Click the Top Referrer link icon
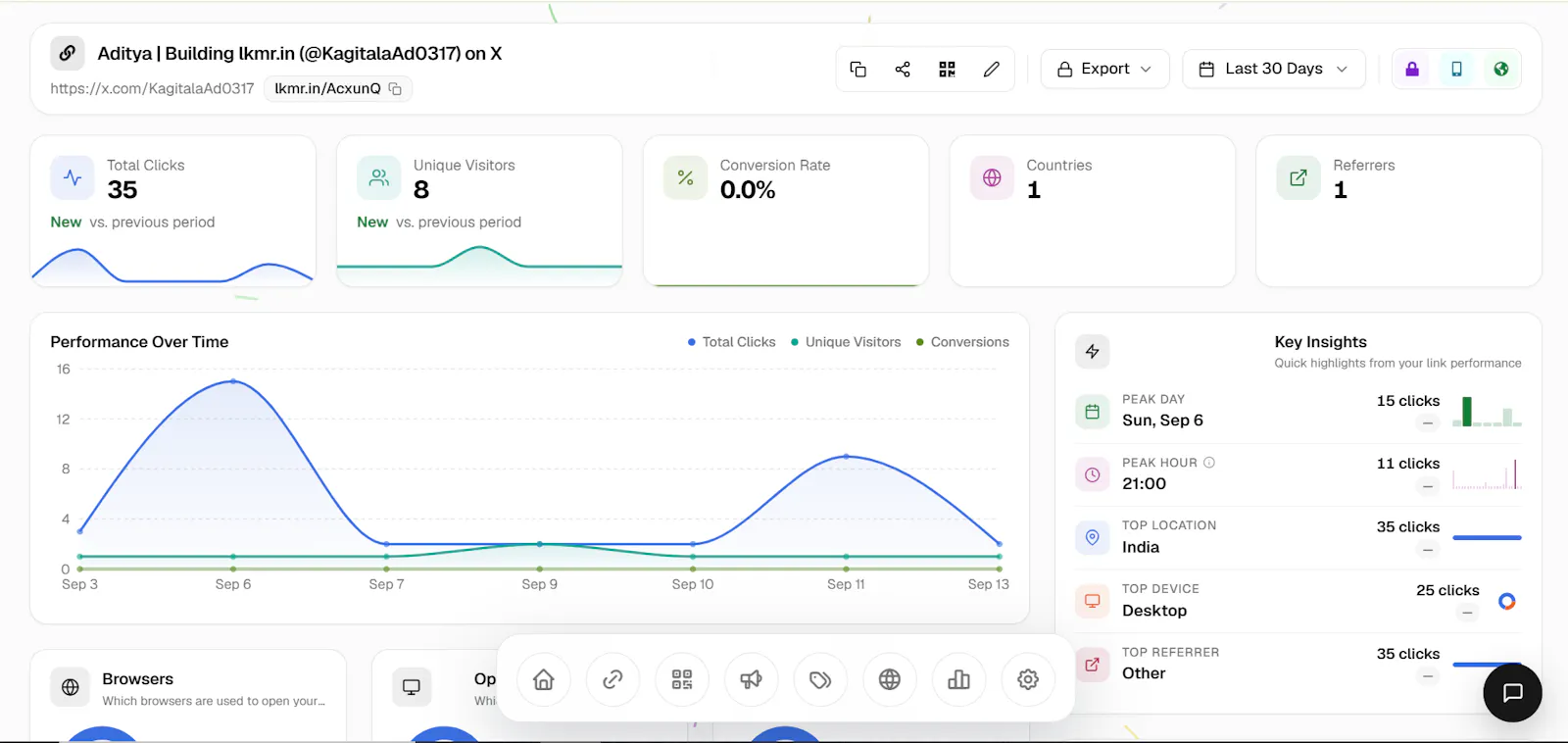Screen dimensions: 1568x743 click(1092, 664)
